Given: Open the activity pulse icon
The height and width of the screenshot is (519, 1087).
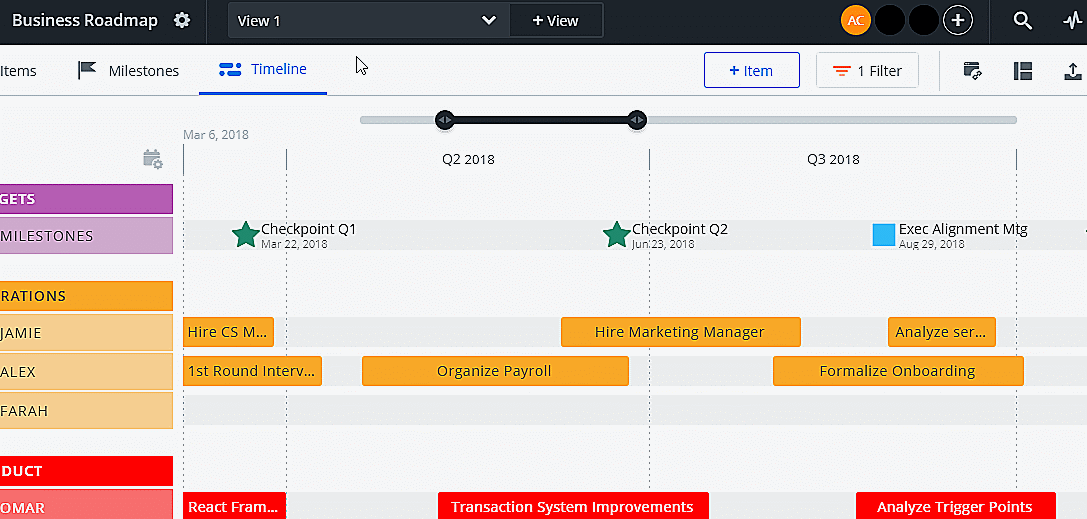Looking at the screenshot, I should (x=1073, y=21).
